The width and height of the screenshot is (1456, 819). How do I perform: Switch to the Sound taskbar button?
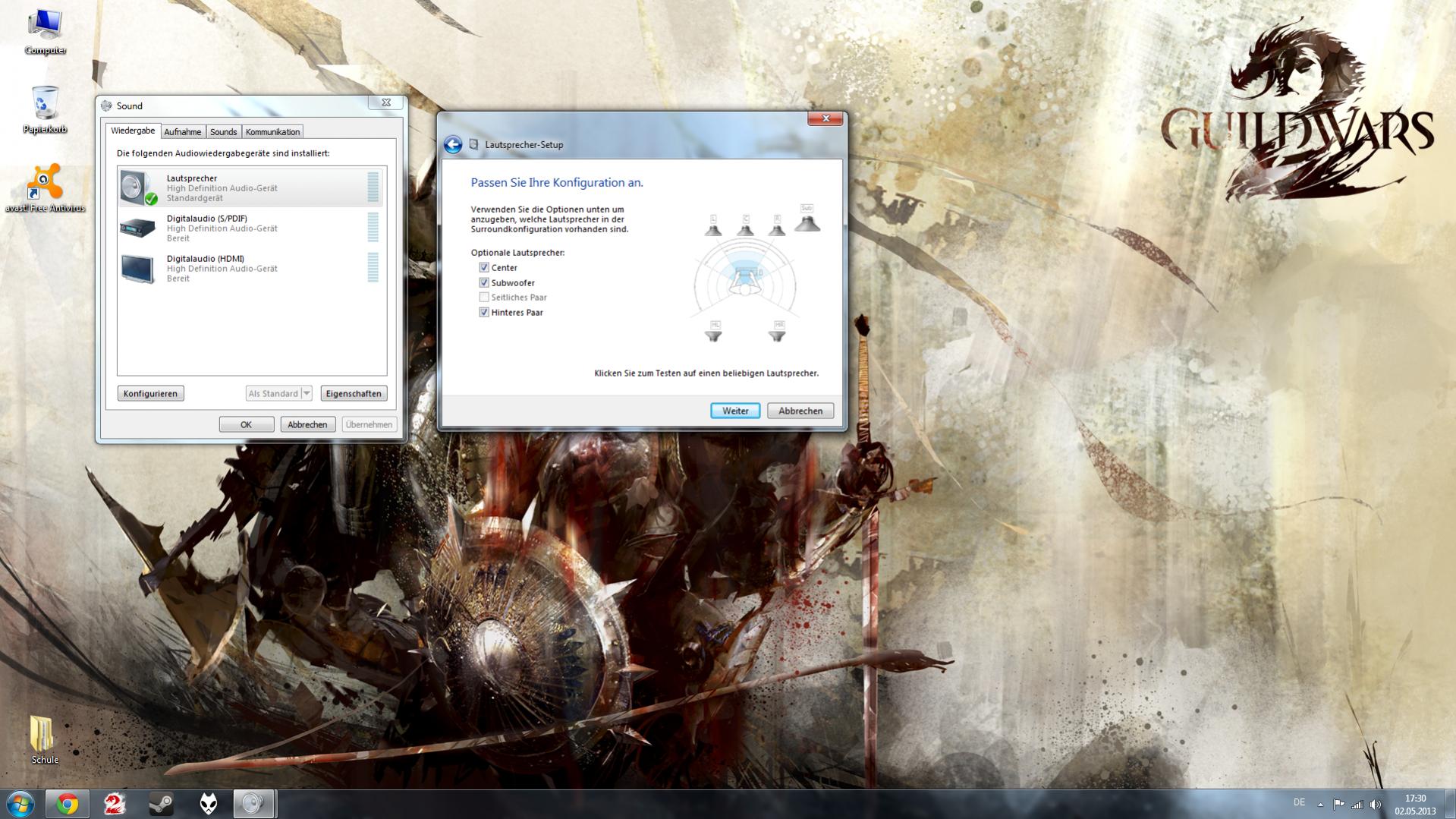(x=254, y=804)
